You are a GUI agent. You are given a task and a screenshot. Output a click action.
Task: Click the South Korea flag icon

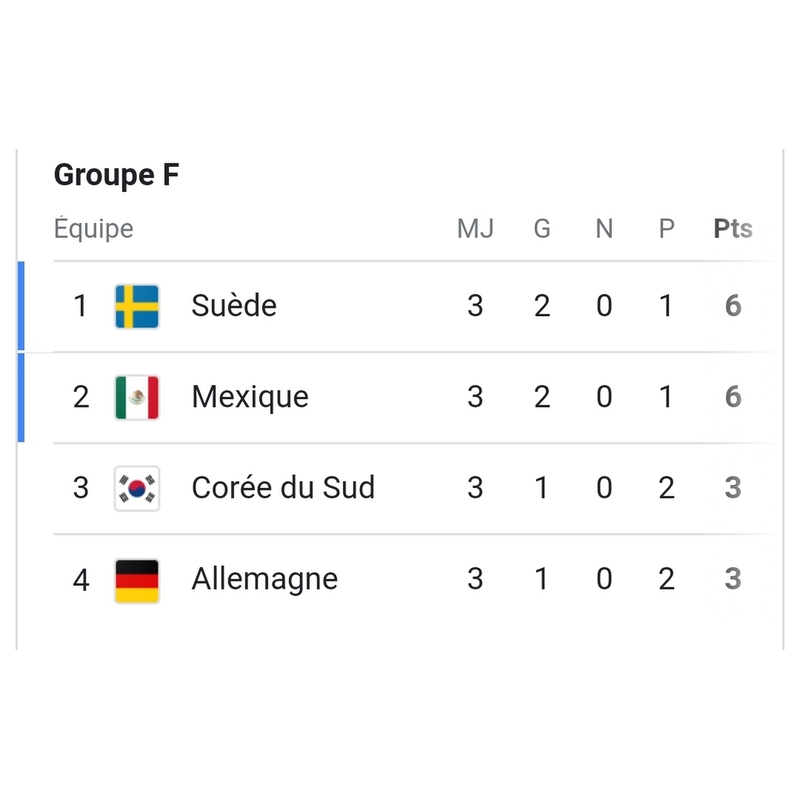(x=137, y=488)
